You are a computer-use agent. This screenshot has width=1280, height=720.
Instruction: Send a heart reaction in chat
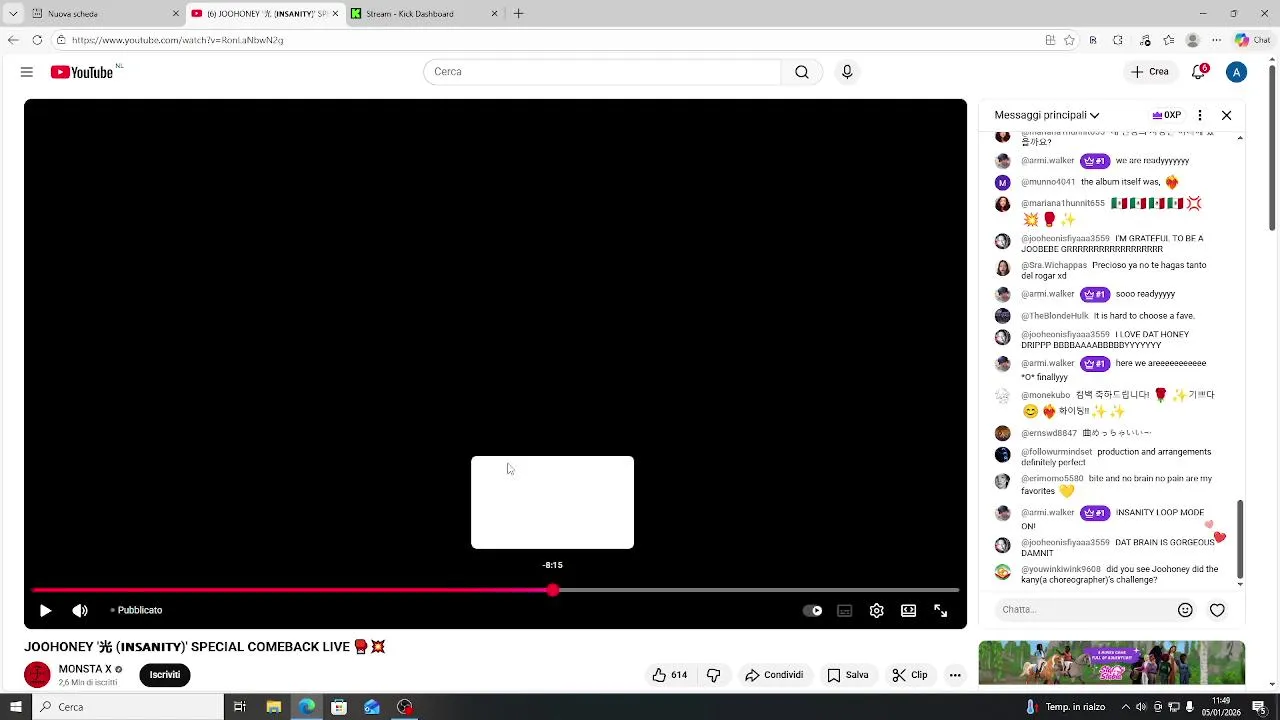(1217, 610)
